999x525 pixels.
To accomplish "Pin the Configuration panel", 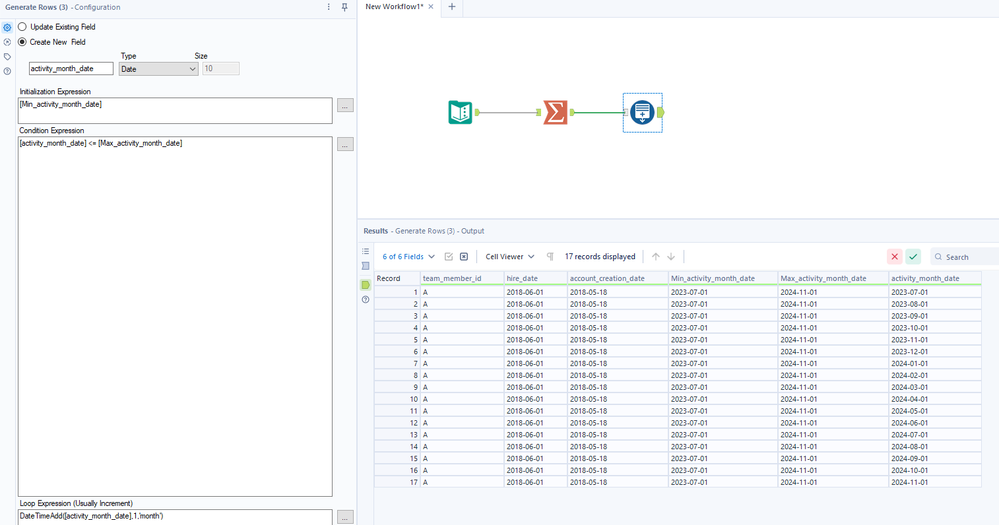I will [345, 7].
